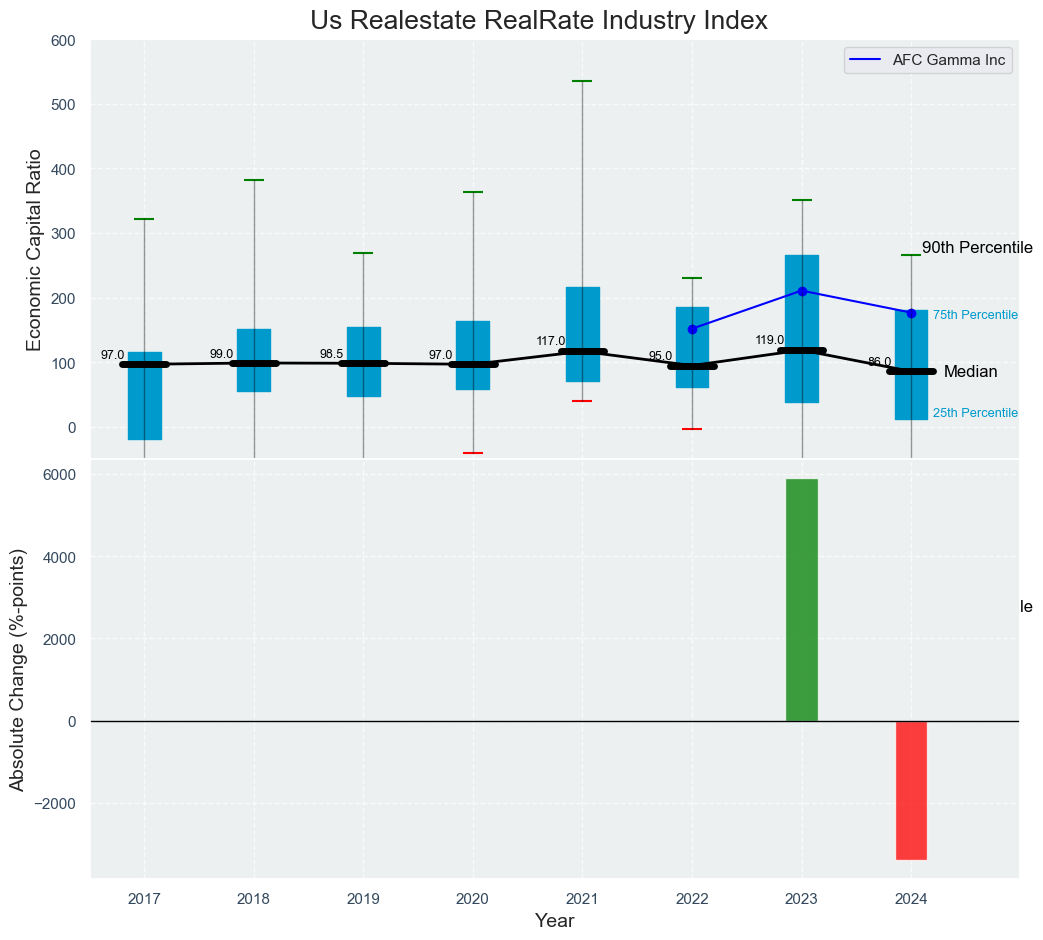The image size is (1043, 940).
Task: Click the 117.0 median label for 2021
Action: click(550, 341)
